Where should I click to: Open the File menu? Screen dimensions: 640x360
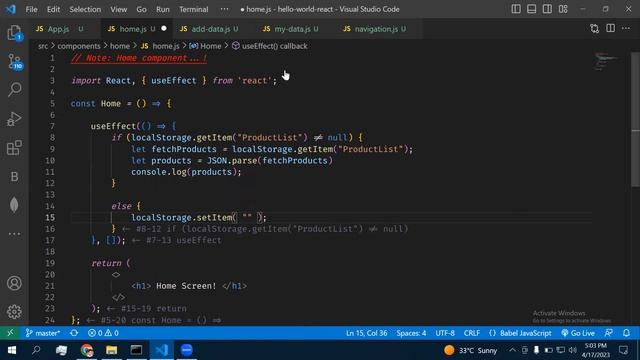point(31,9)
